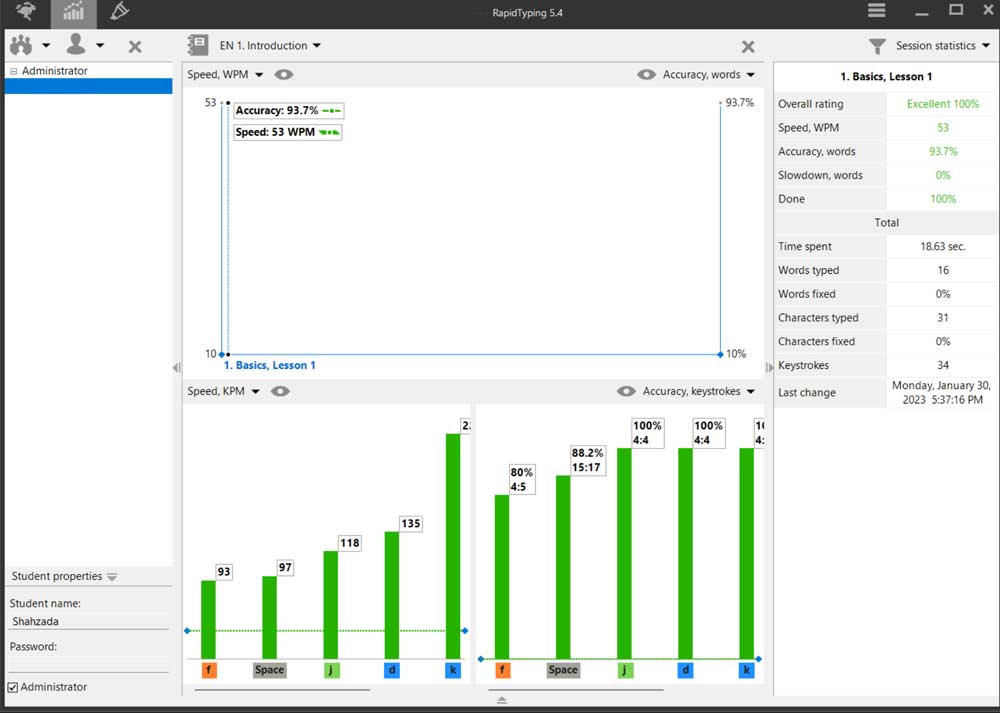
Task: Click the X to clear lesson statistics
Action: (x=748, y=47)
